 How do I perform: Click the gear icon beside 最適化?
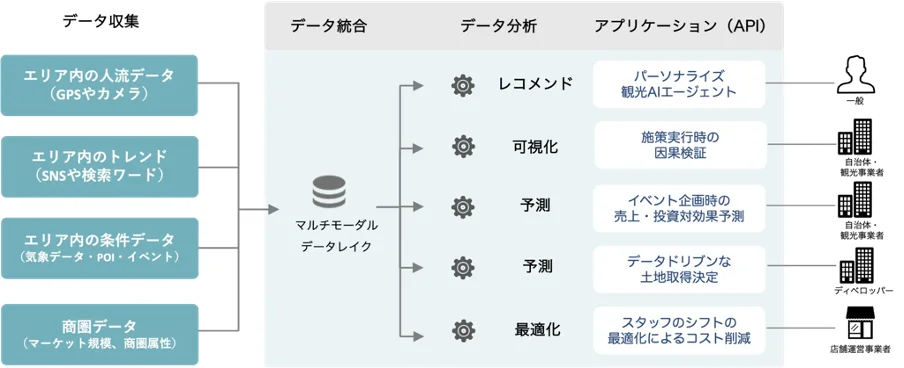pos(463,331)
